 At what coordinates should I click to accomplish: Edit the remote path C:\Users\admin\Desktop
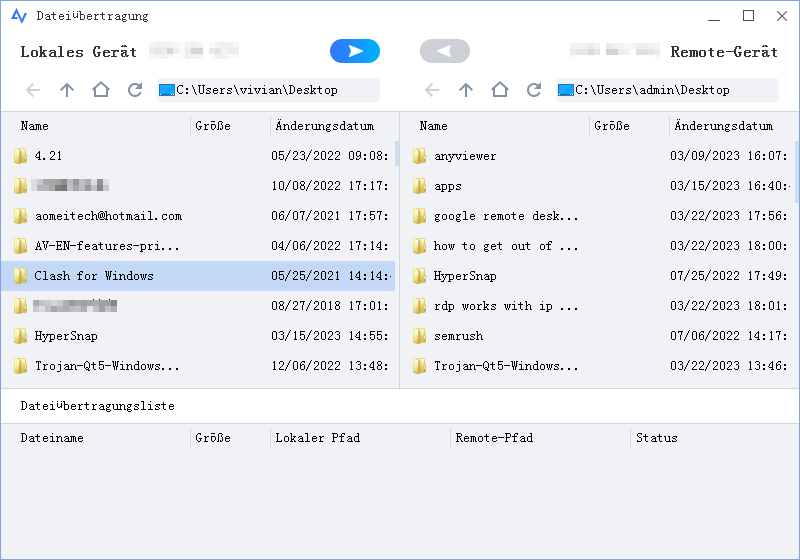click(x=666, y=90)
